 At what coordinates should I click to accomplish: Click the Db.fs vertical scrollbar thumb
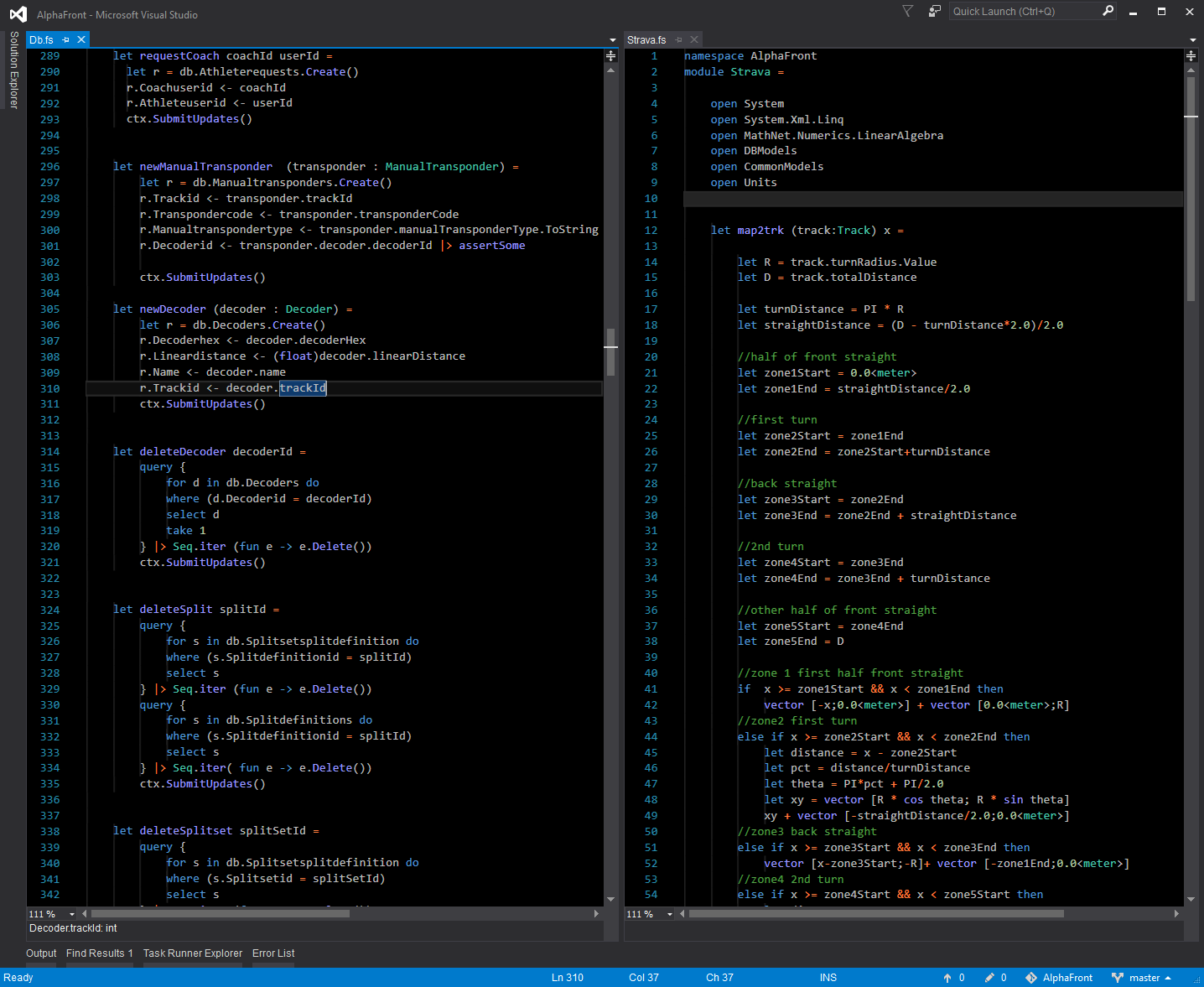click(610, 351)
